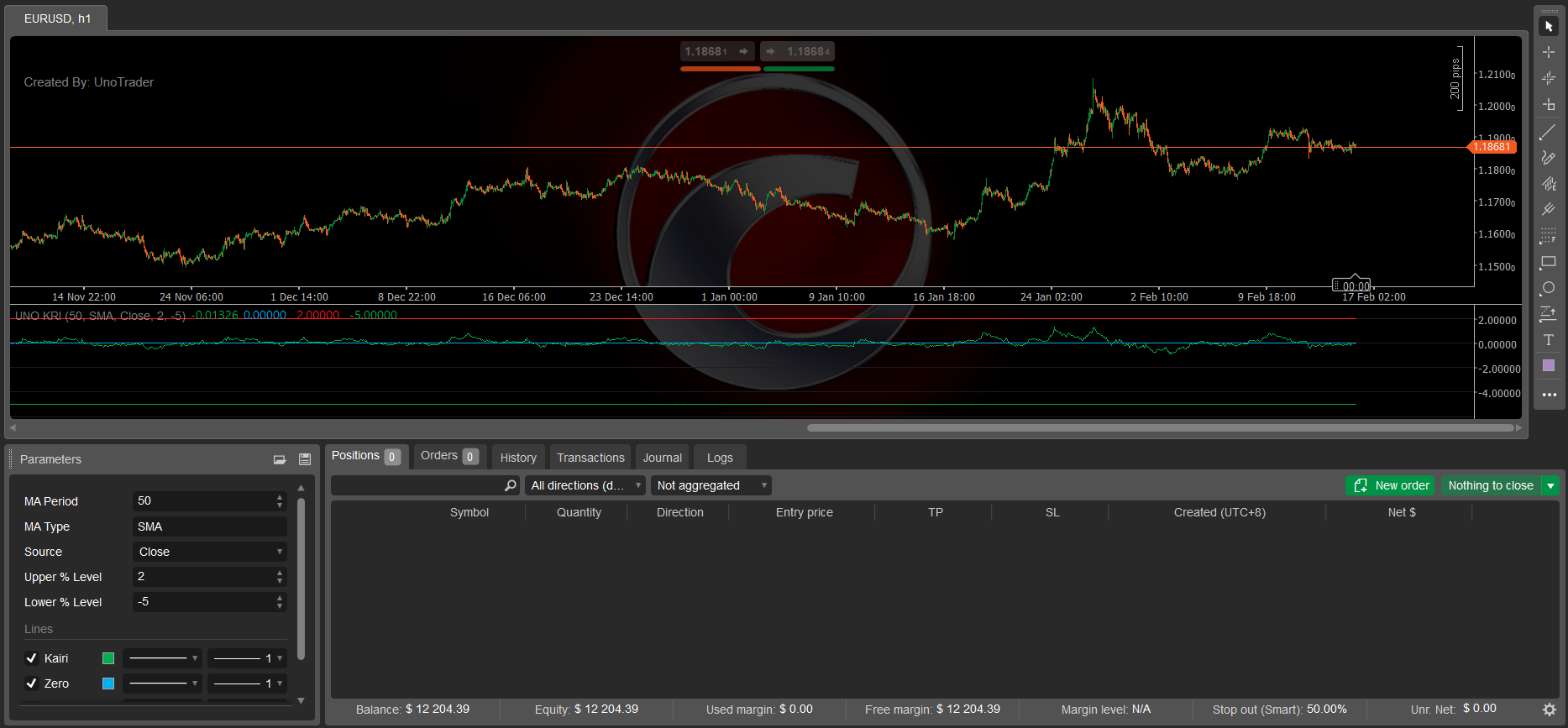Open more drawing tools via three dots
Image resolution: width=1568 pixels, height=728 pixels.
1549,395
